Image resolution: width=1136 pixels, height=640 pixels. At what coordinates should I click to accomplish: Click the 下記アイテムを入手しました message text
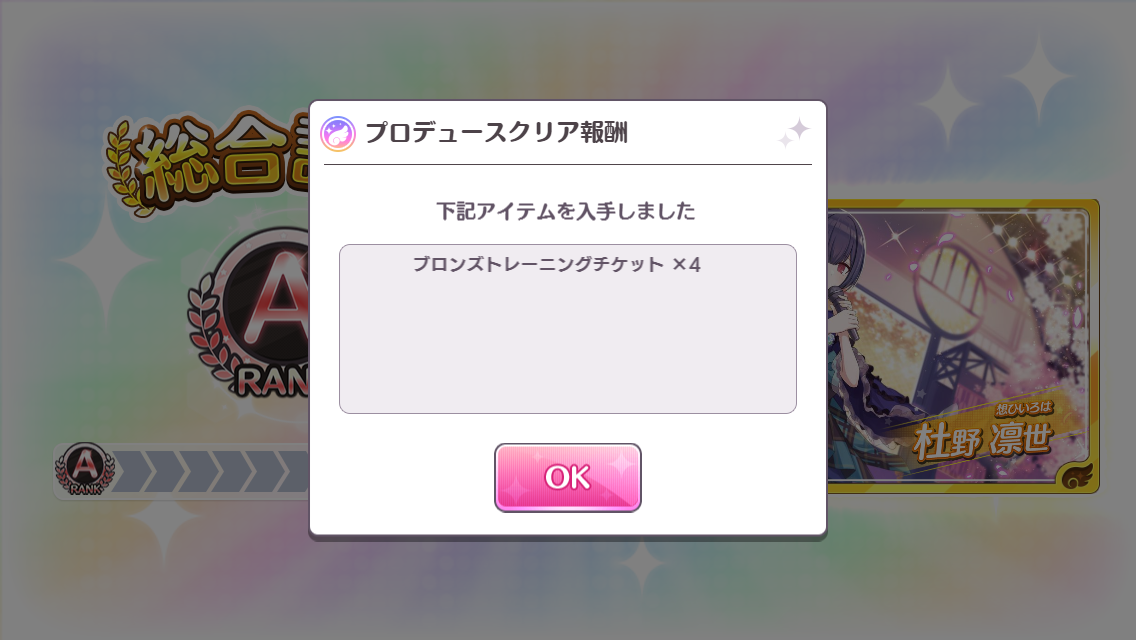coord(566,211)
